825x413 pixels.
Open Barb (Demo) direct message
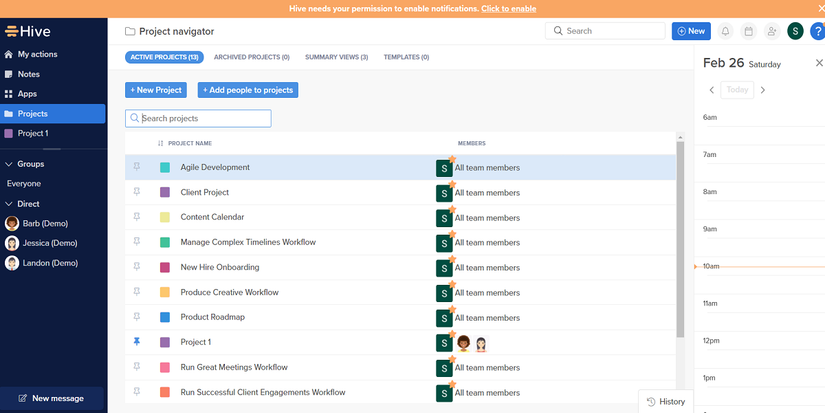(37, 223)
